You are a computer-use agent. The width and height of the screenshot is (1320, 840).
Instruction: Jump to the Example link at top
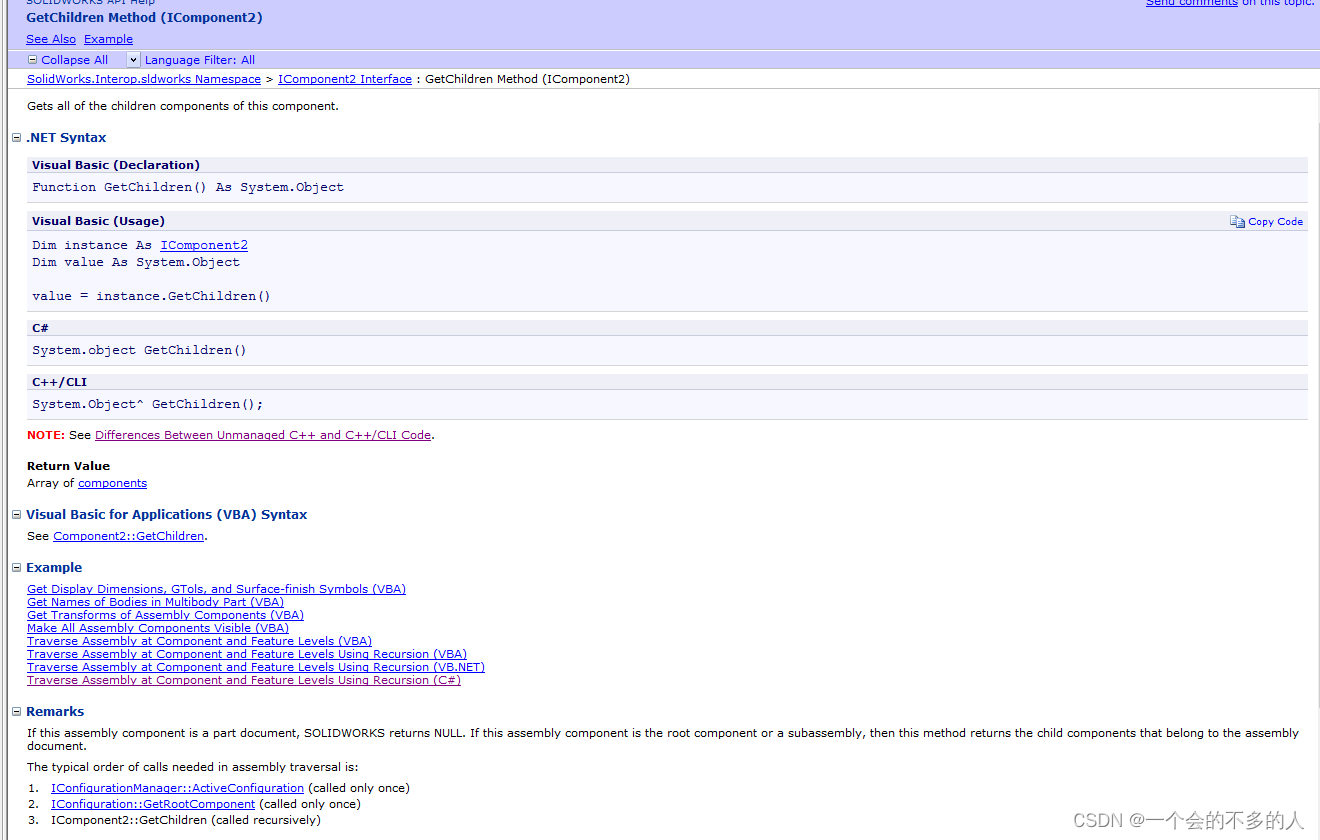108,39
